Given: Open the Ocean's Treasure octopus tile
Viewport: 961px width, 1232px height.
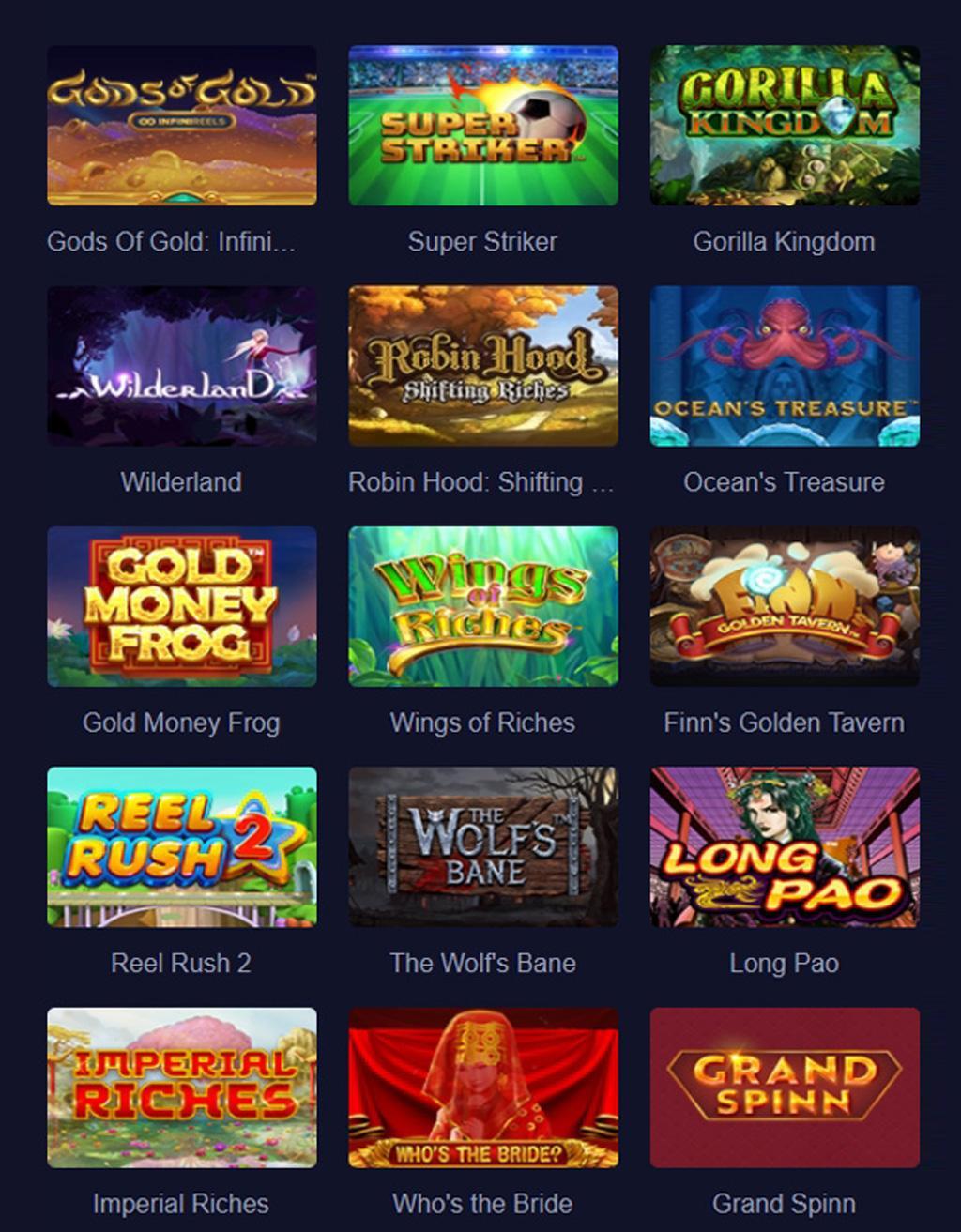Looking at the screenshot, I should pos(785,366).
